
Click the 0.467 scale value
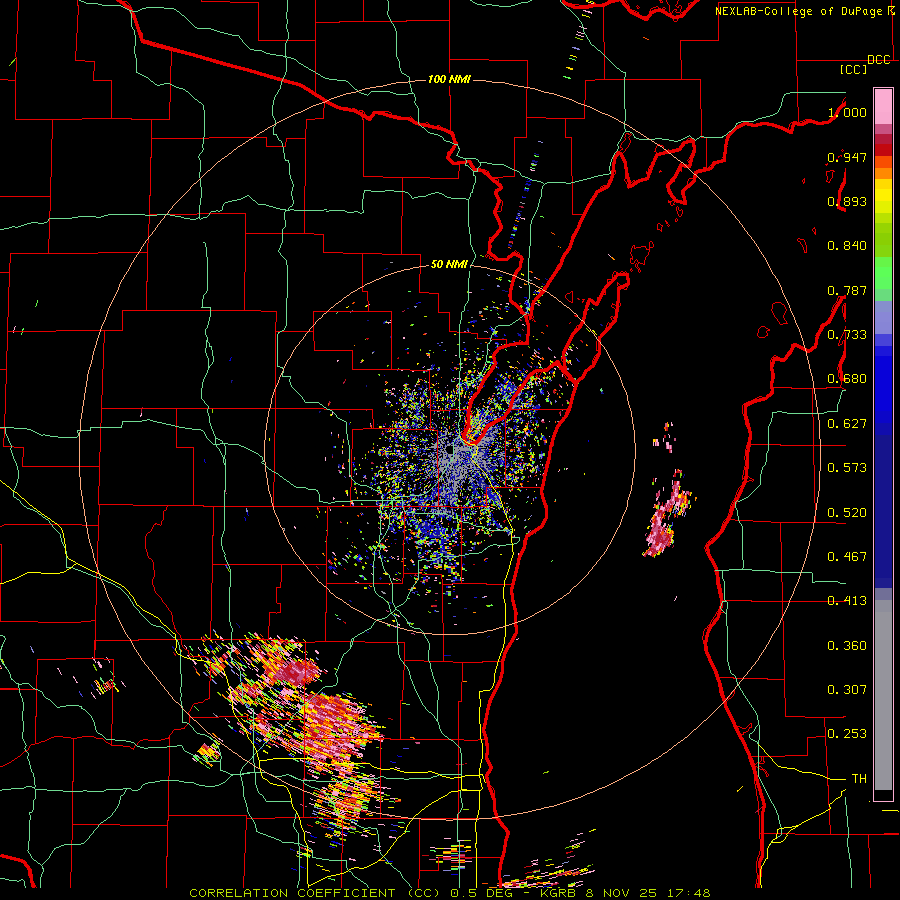[847, 557]
